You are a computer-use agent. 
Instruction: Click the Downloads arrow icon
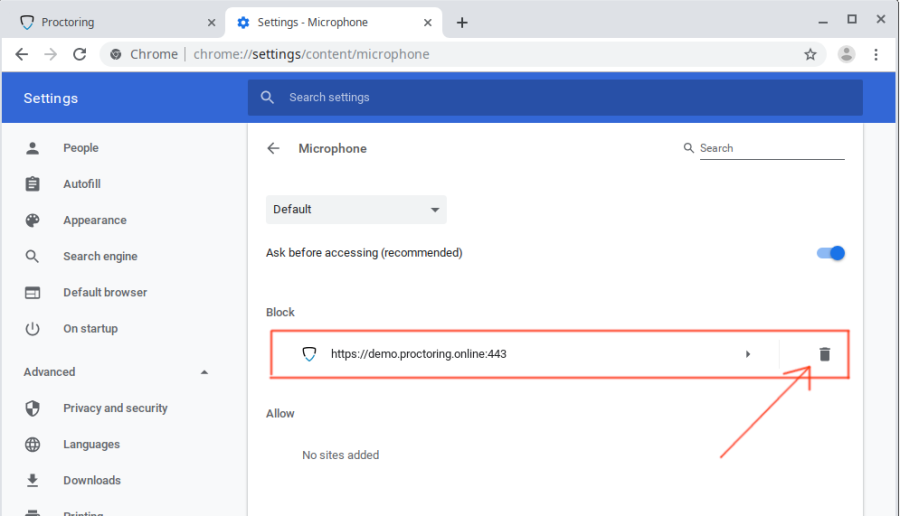pyautogui.click(x=32, y=480)
